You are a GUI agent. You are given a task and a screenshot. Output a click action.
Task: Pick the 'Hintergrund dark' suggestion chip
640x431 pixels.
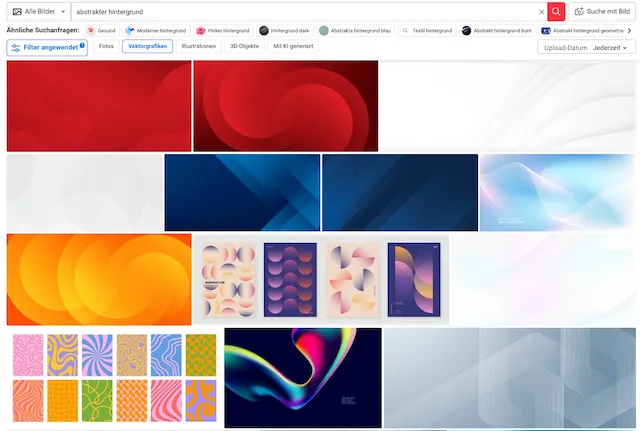click(284, 31)
